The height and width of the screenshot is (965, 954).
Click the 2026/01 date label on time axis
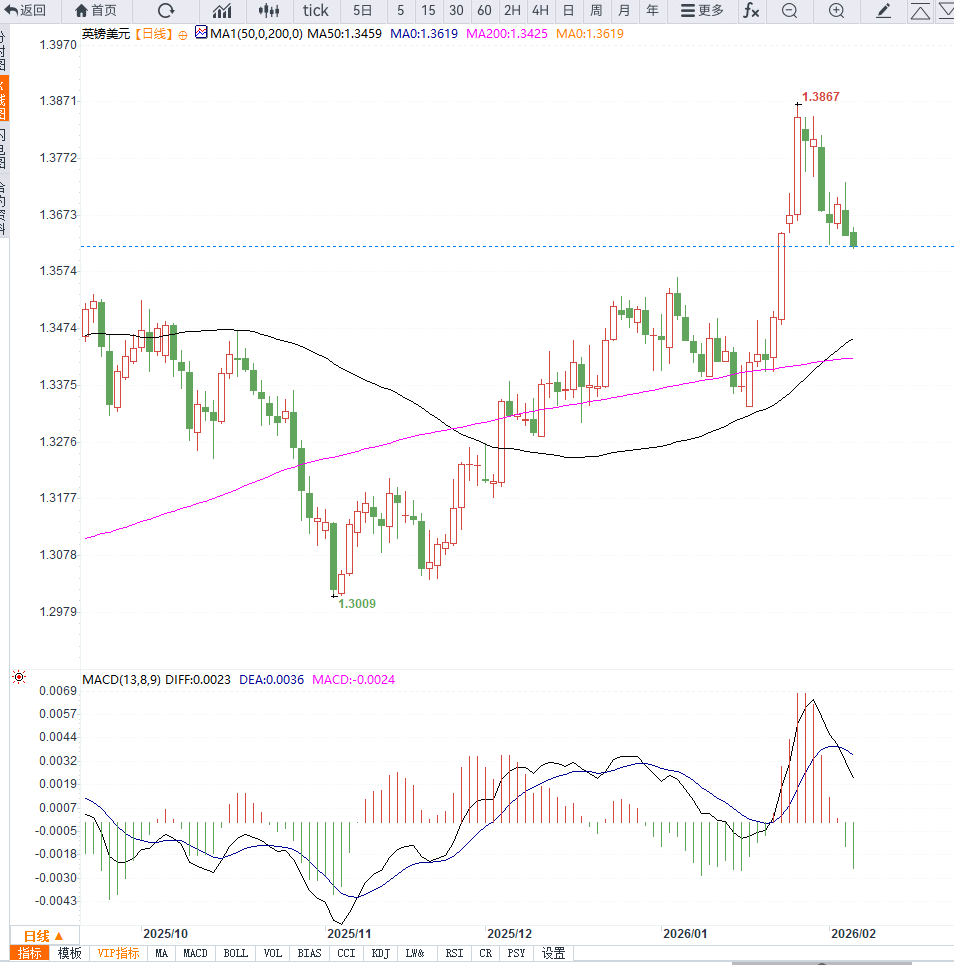click(685, 934)
